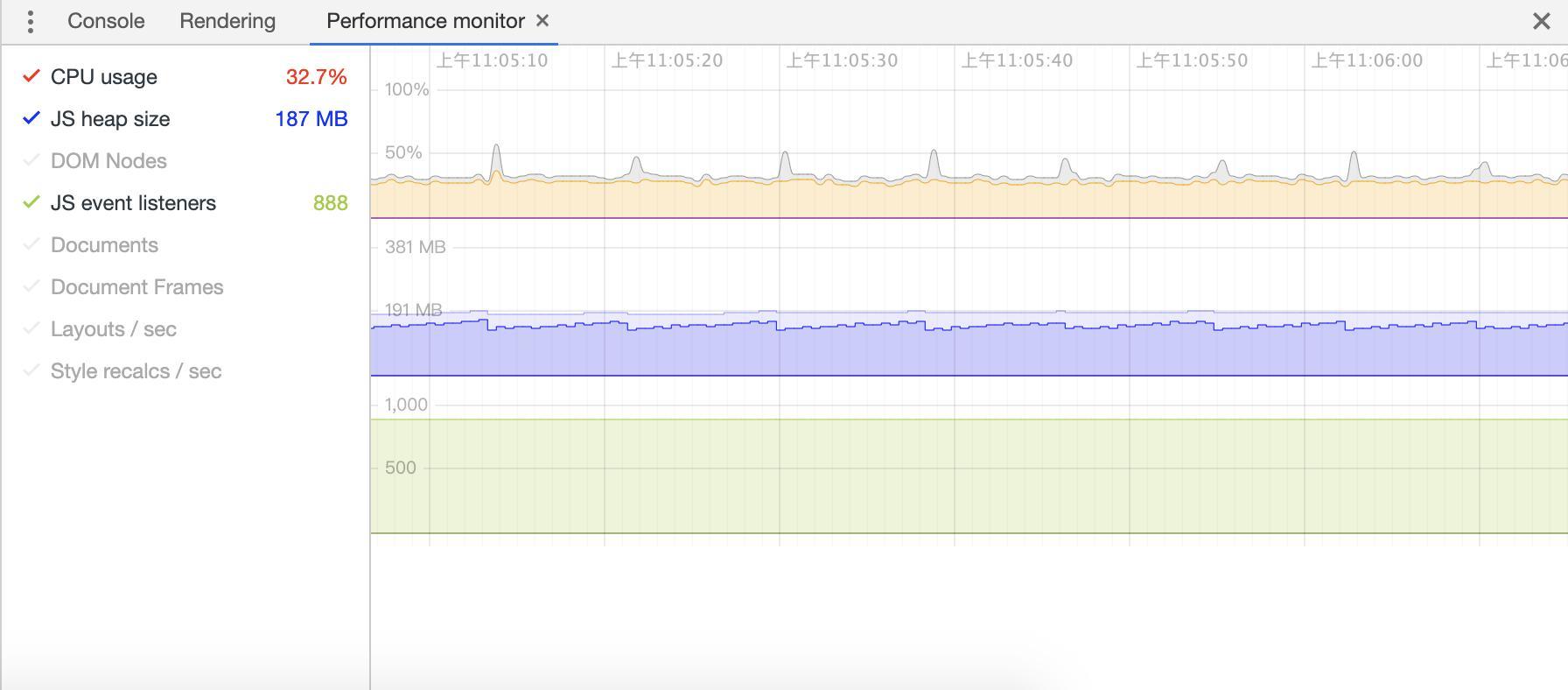
Task: Click the 32.7% CPU usage value
Action: pos(316,77)
